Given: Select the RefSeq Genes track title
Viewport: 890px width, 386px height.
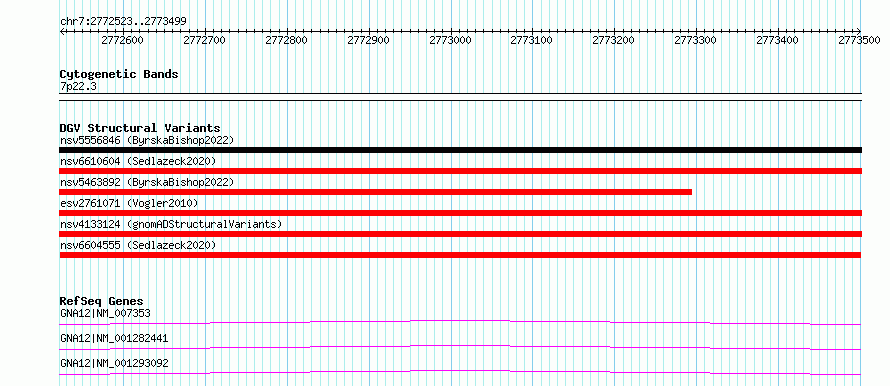Looking at the screenshot, I should coord(102,301).
